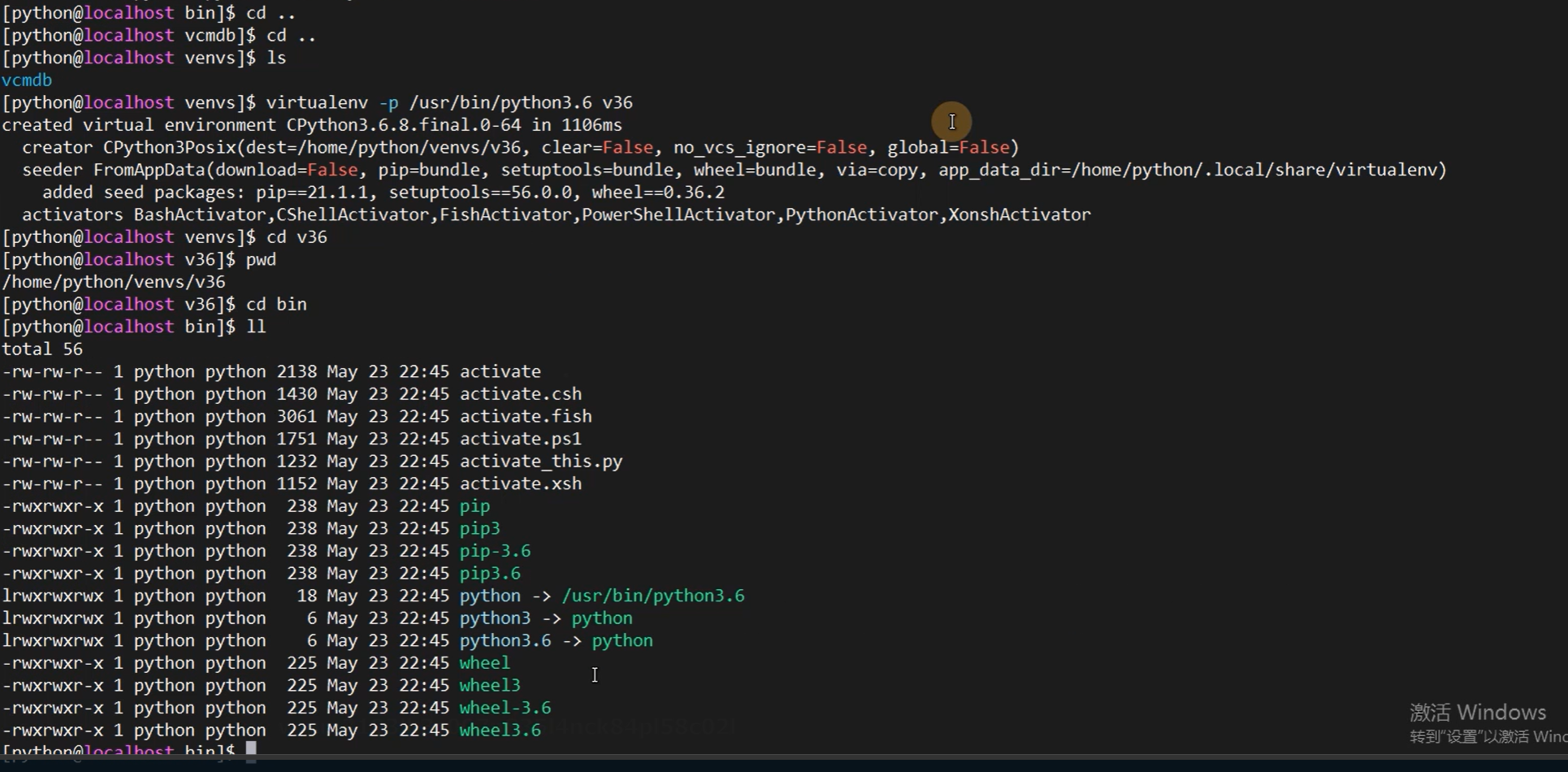Click the activate_this.py file name

[540, 462]
